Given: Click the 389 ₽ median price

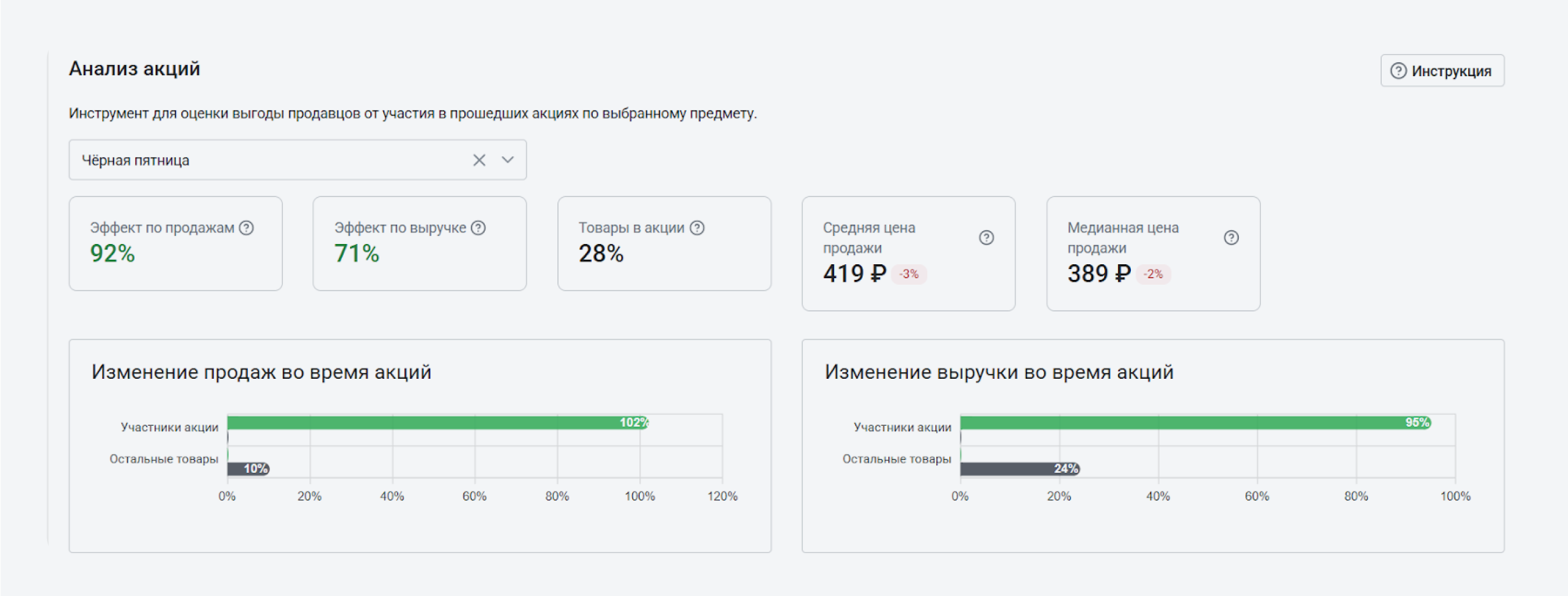Looking at the screenshot, I should [1100, 274].
